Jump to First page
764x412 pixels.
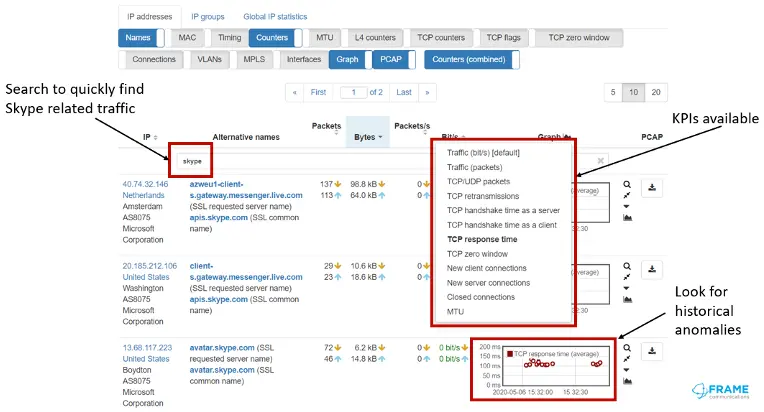(x=318, y=92)
